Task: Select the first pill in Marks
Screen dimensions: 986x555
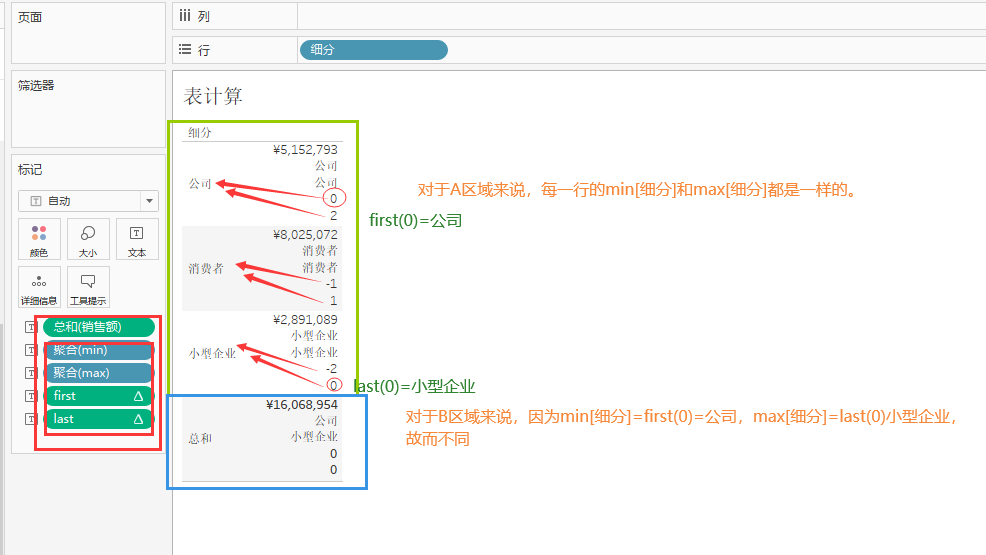Action: pos(99,396)
